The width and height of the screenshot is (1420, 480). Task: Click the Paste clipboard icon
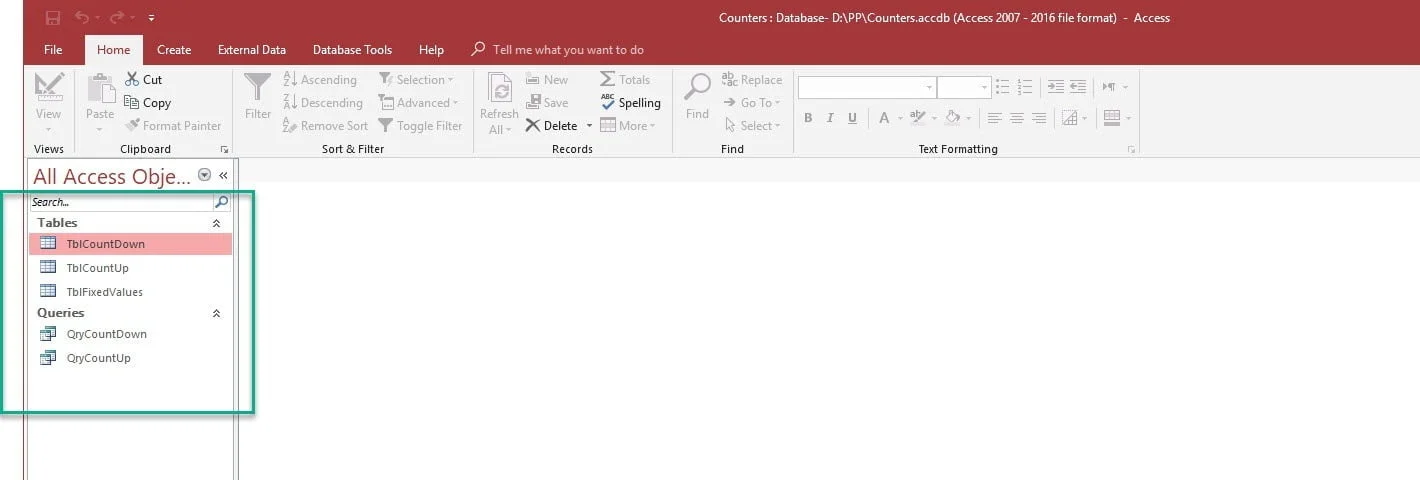[100, 88]
